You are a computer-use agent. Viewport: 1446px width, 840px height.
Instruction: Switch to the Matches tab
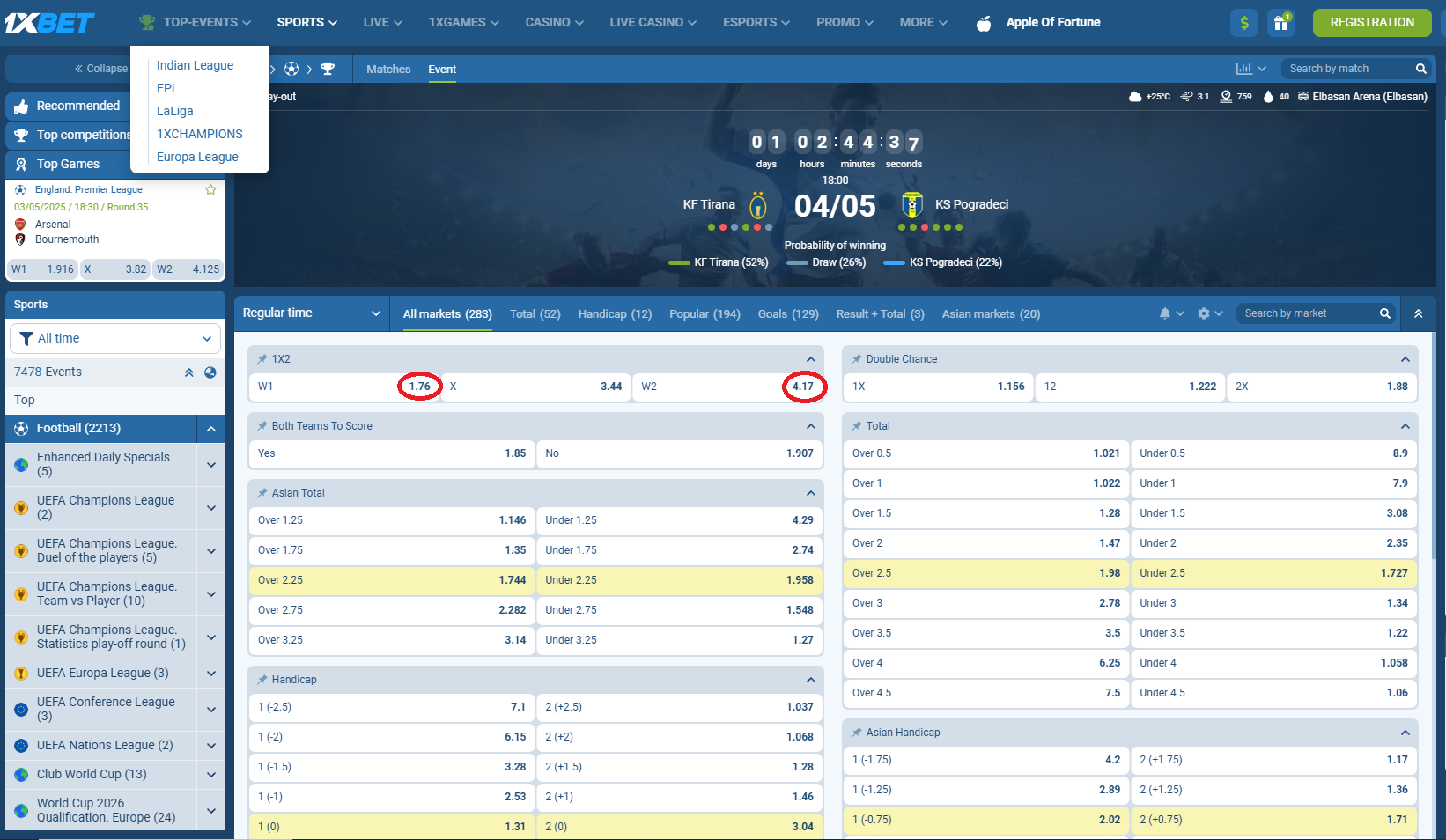(x=388, y=69)
